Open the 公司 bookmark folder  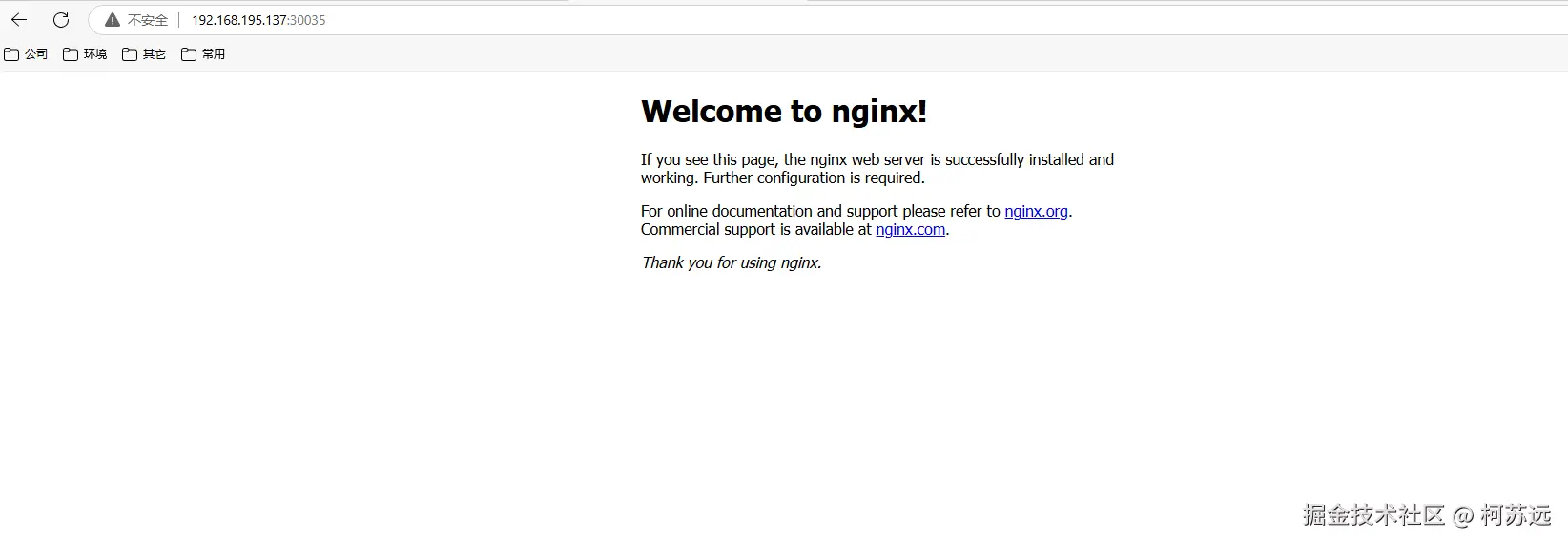[x=26, y=54]
